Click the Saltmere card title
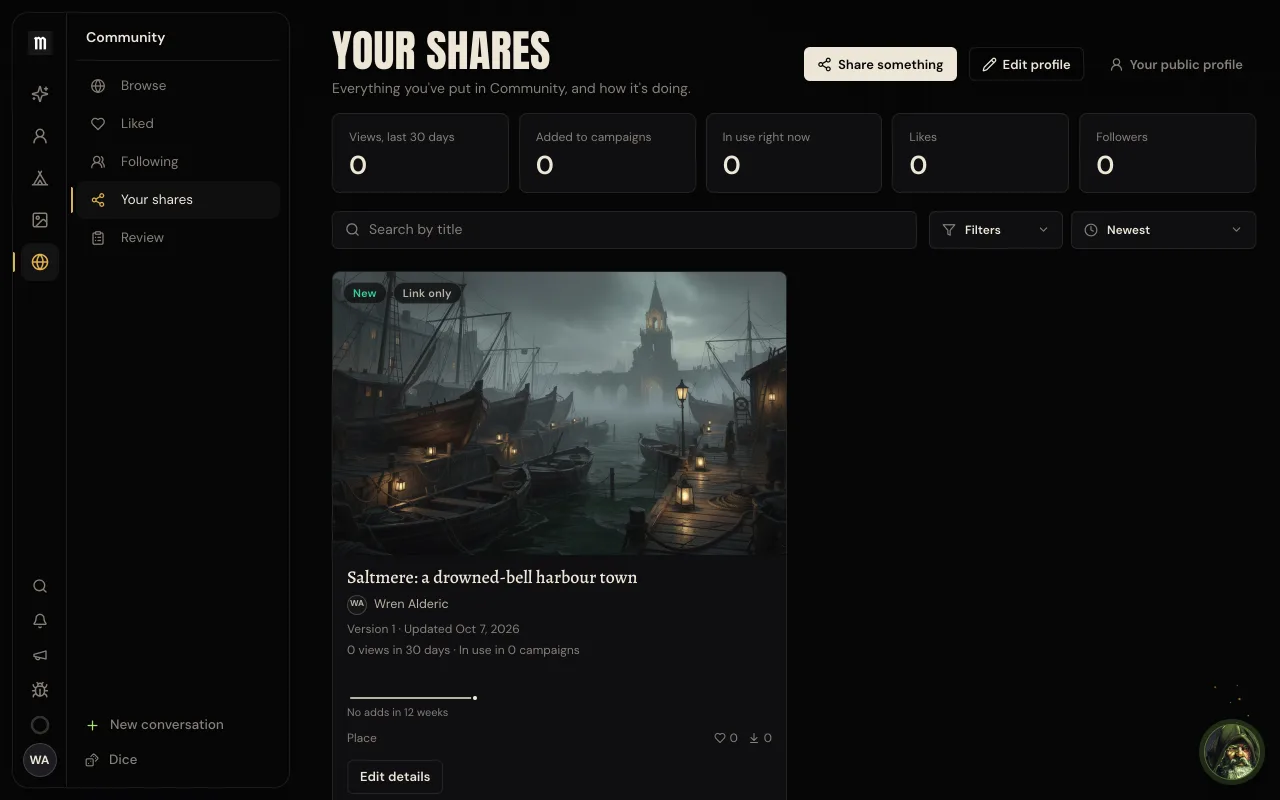The width and height of the screenshot is (1280, 800). pos(492,577)
